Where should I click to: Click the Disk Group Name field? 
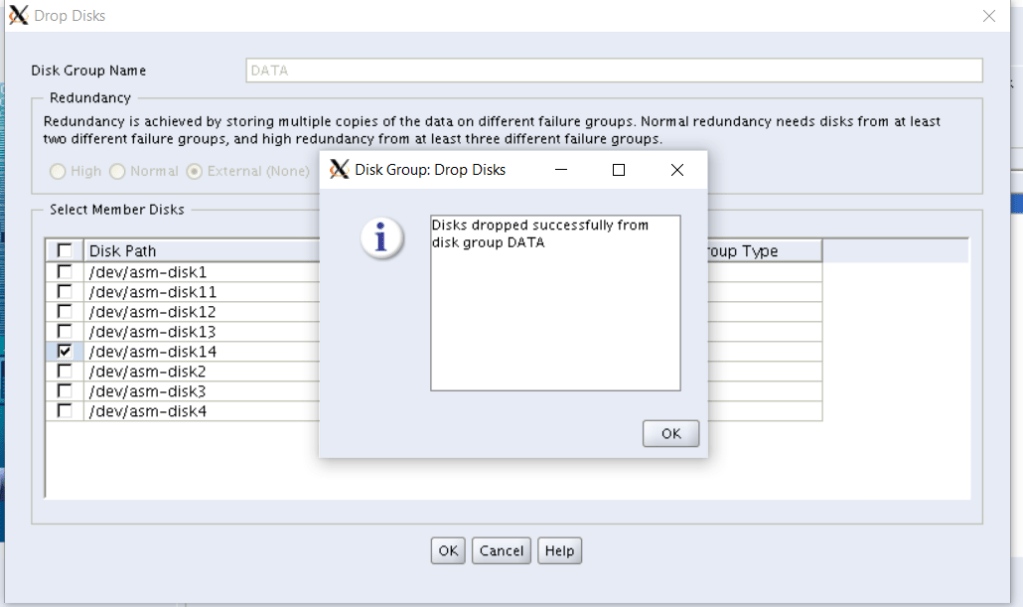pos(613,71)
